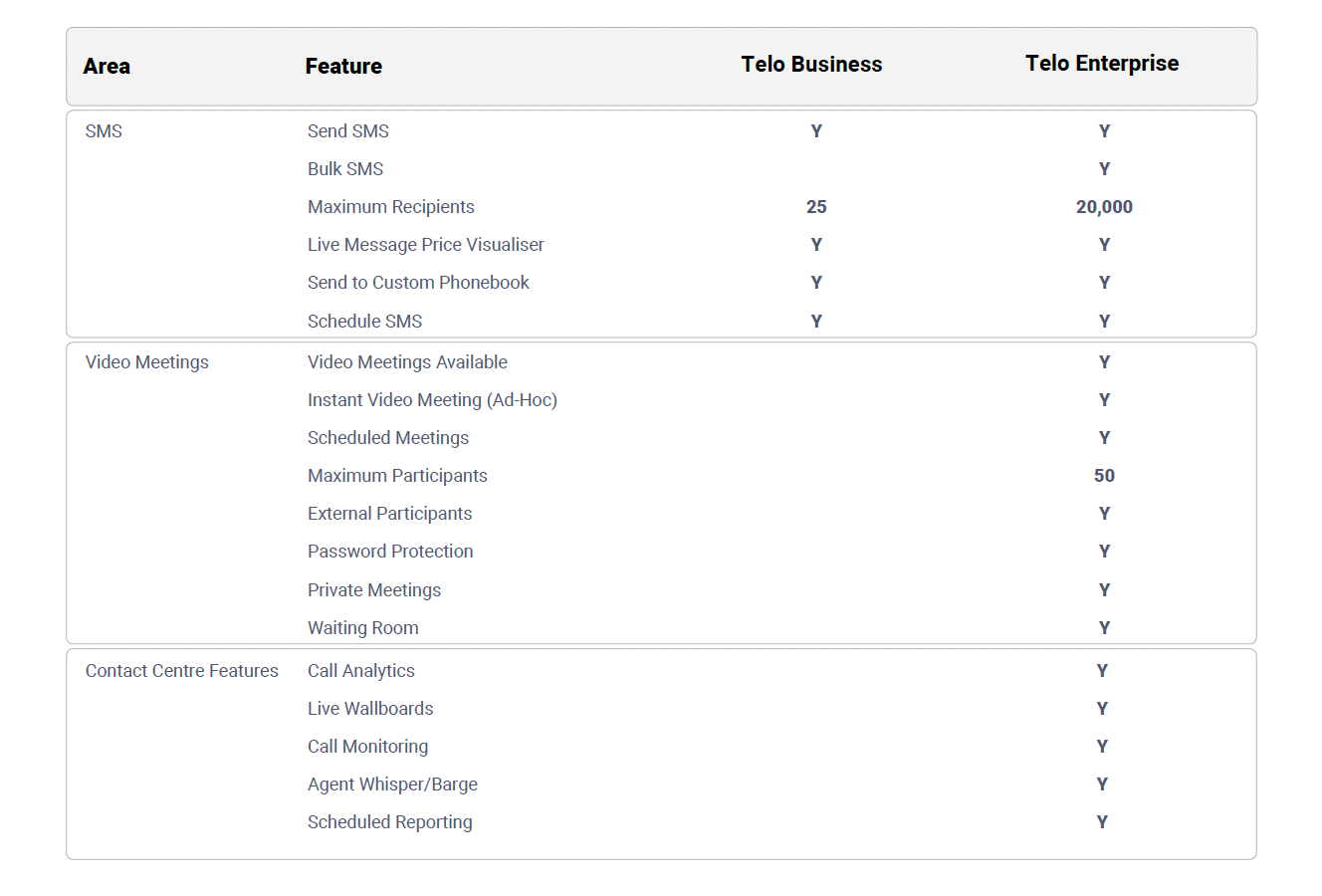Select the External Participants text
The height and width of the screenshot is (896, 1322).
click(x=390, y=514)
